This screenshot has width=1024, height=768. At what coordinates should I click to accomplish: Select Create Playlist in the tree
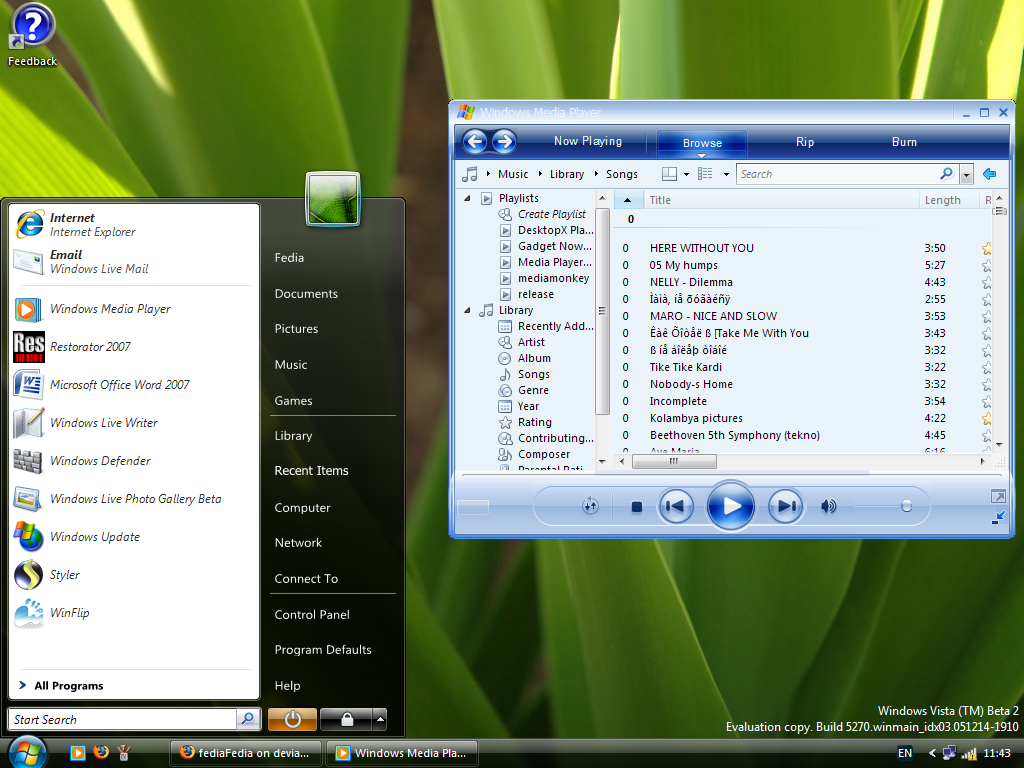coord(551,214)
